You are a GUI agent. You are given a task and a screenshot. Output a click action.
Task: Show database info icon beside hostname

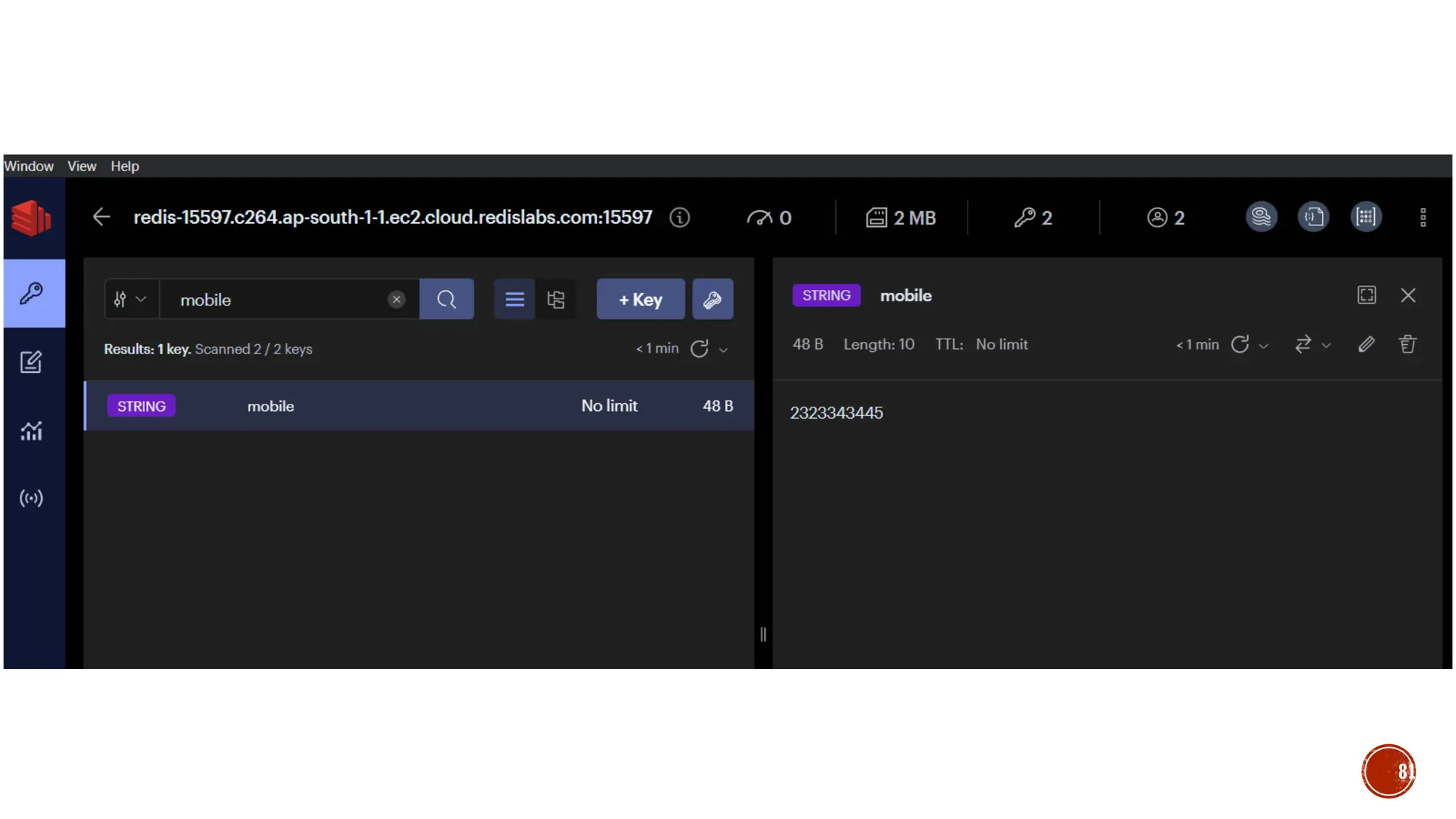coord(680,218)
